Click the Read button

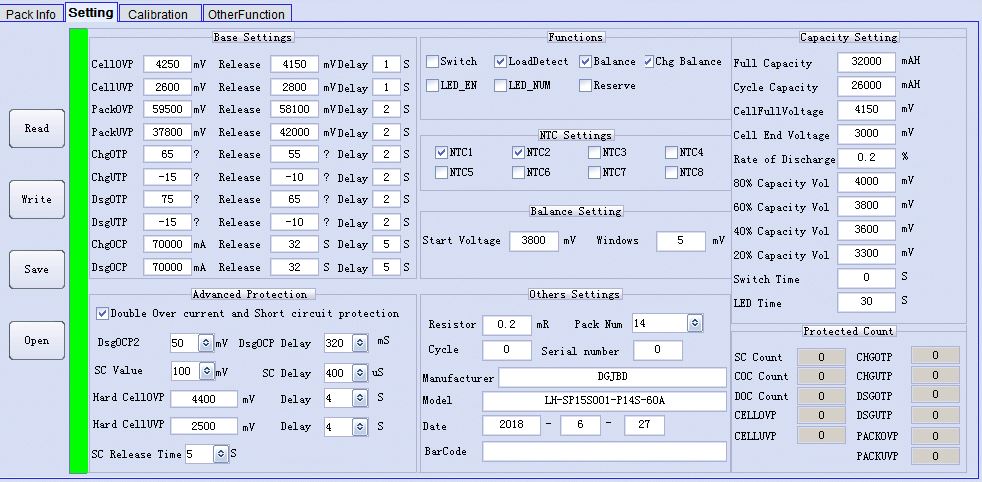click(37, 128)
